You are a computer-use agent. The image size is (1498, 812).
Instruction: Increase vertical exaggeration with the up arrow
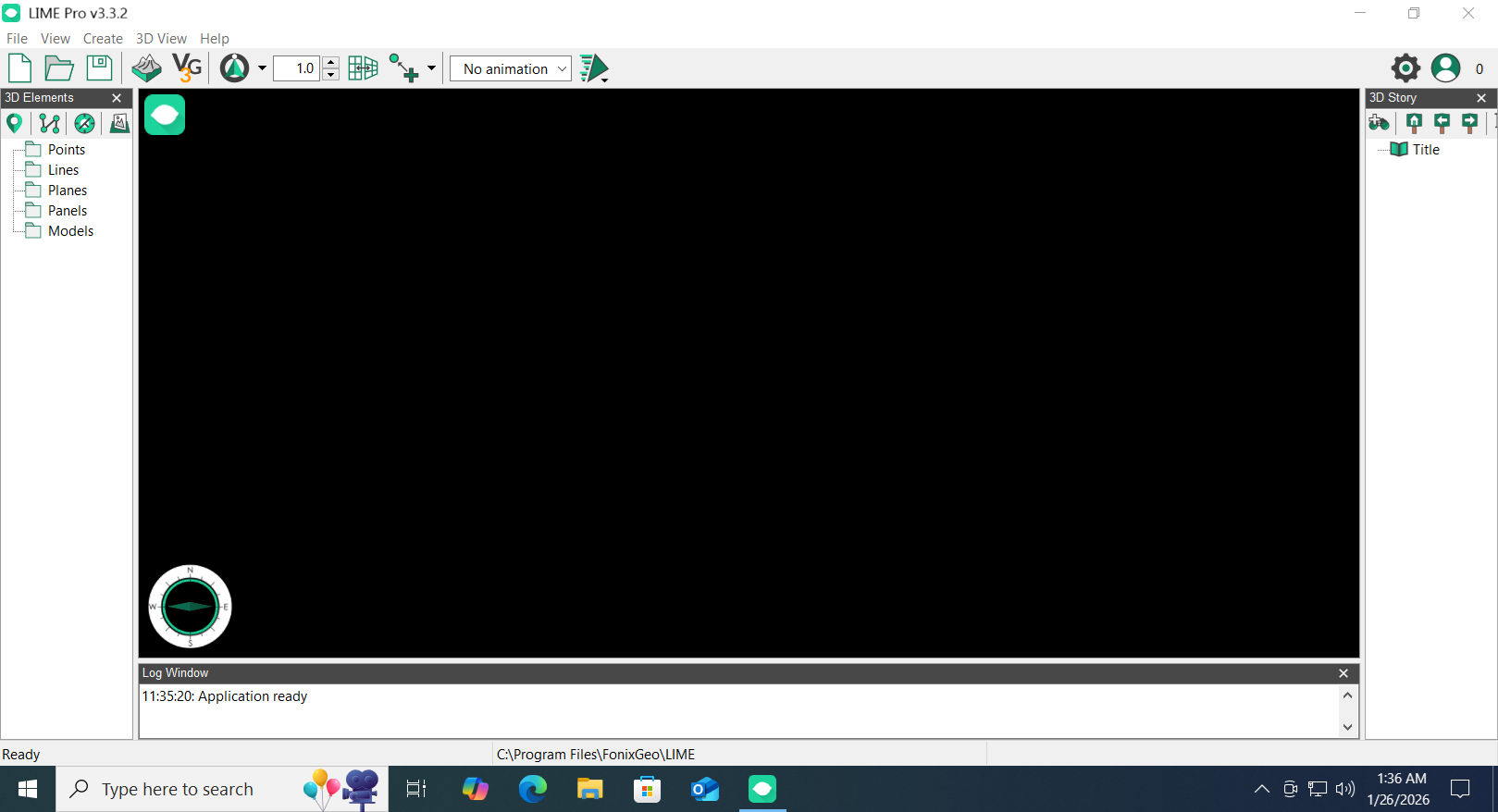point(330,63)
